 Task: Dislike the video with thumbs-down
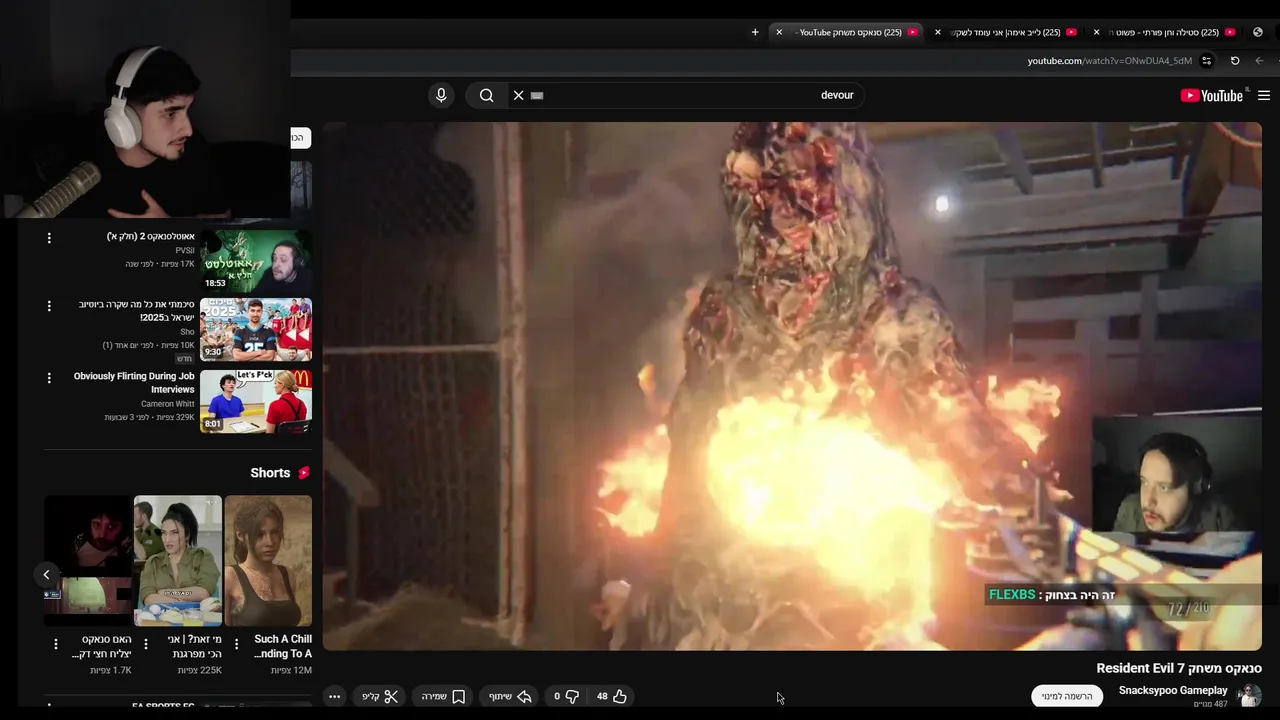(x=567, y=696)
